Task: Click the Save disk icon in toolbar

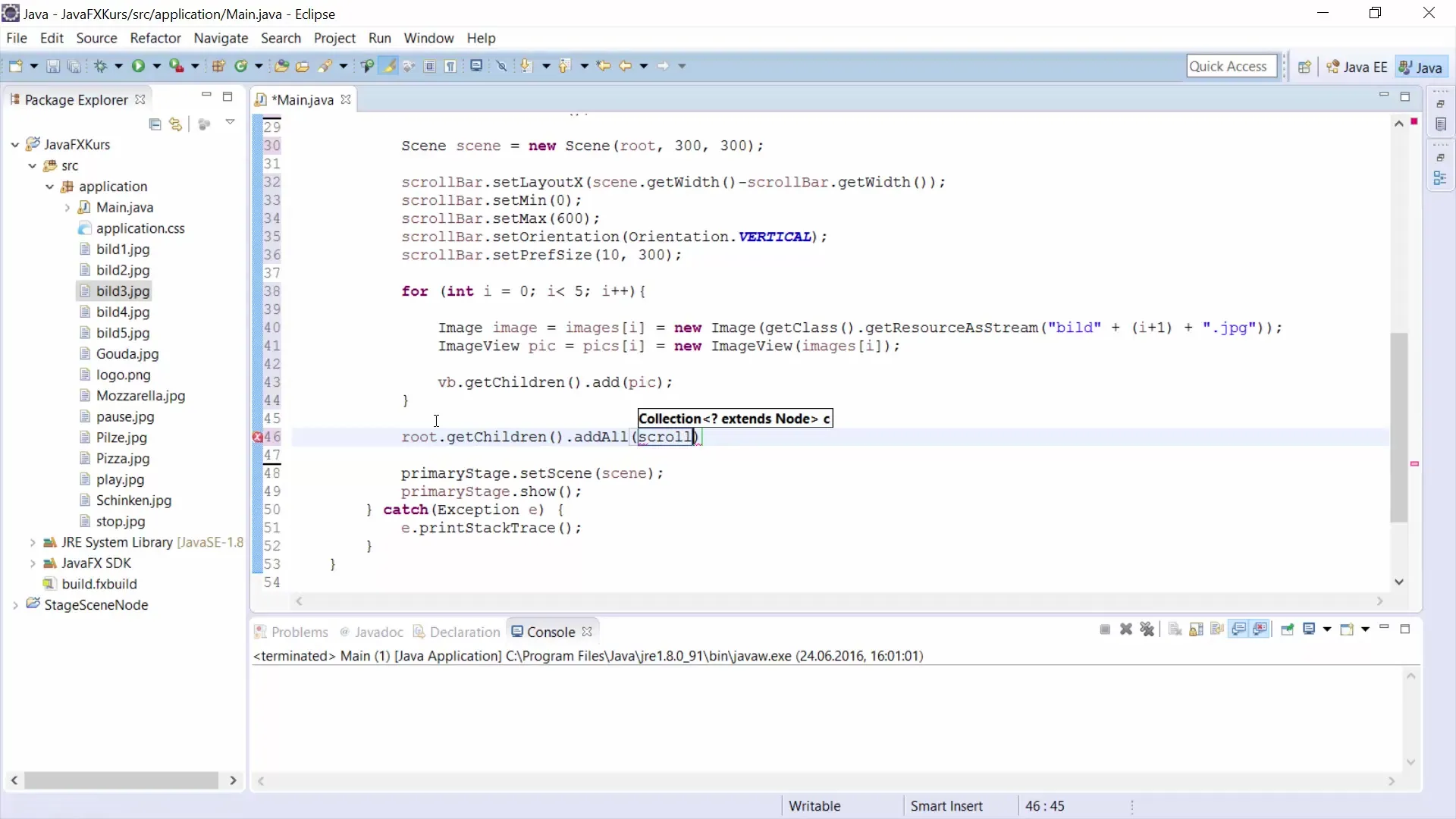Action: pyautogui.click(x=53, y=66)
